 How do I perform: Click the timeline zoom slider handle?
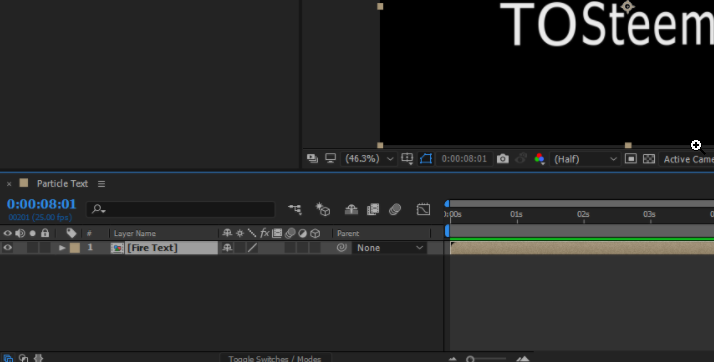click(x=470, y=359)
